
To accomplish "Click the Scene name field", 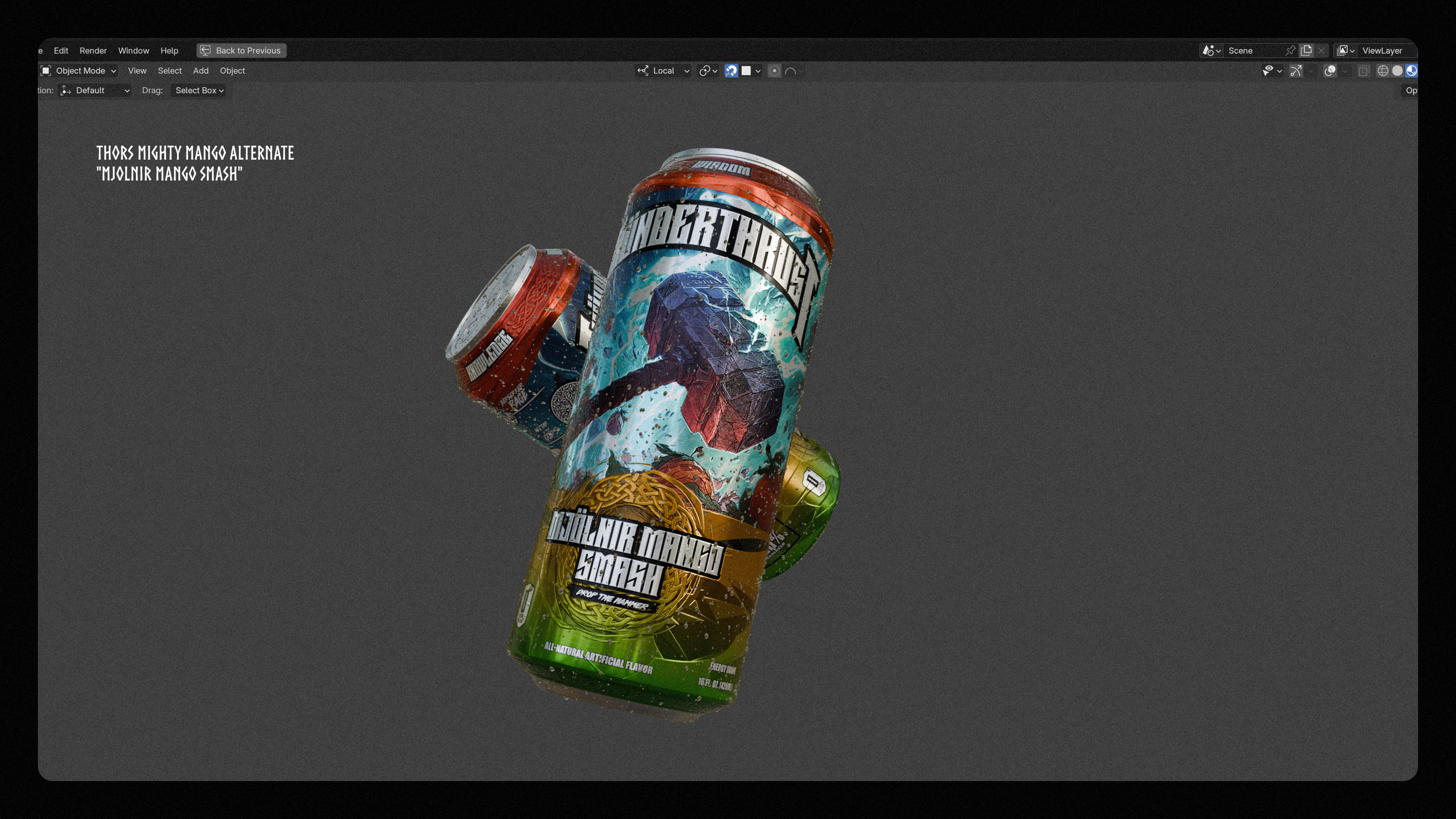I will coord(1252,51).
